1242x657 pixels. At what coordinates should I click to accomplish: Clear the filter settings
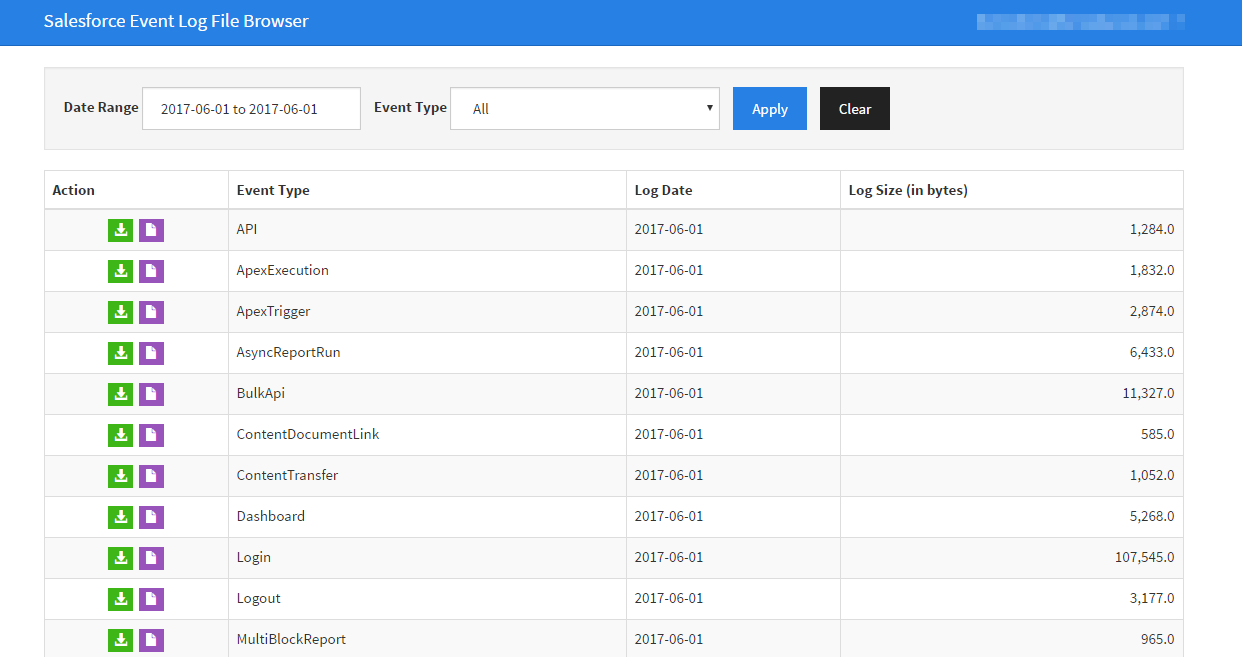[x=855, y=108]
